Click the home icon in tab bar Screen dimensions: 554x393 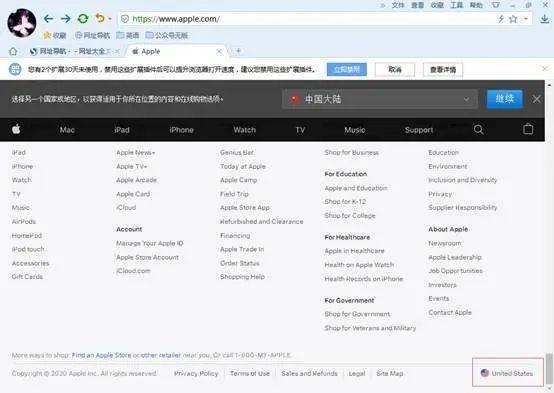13,52
